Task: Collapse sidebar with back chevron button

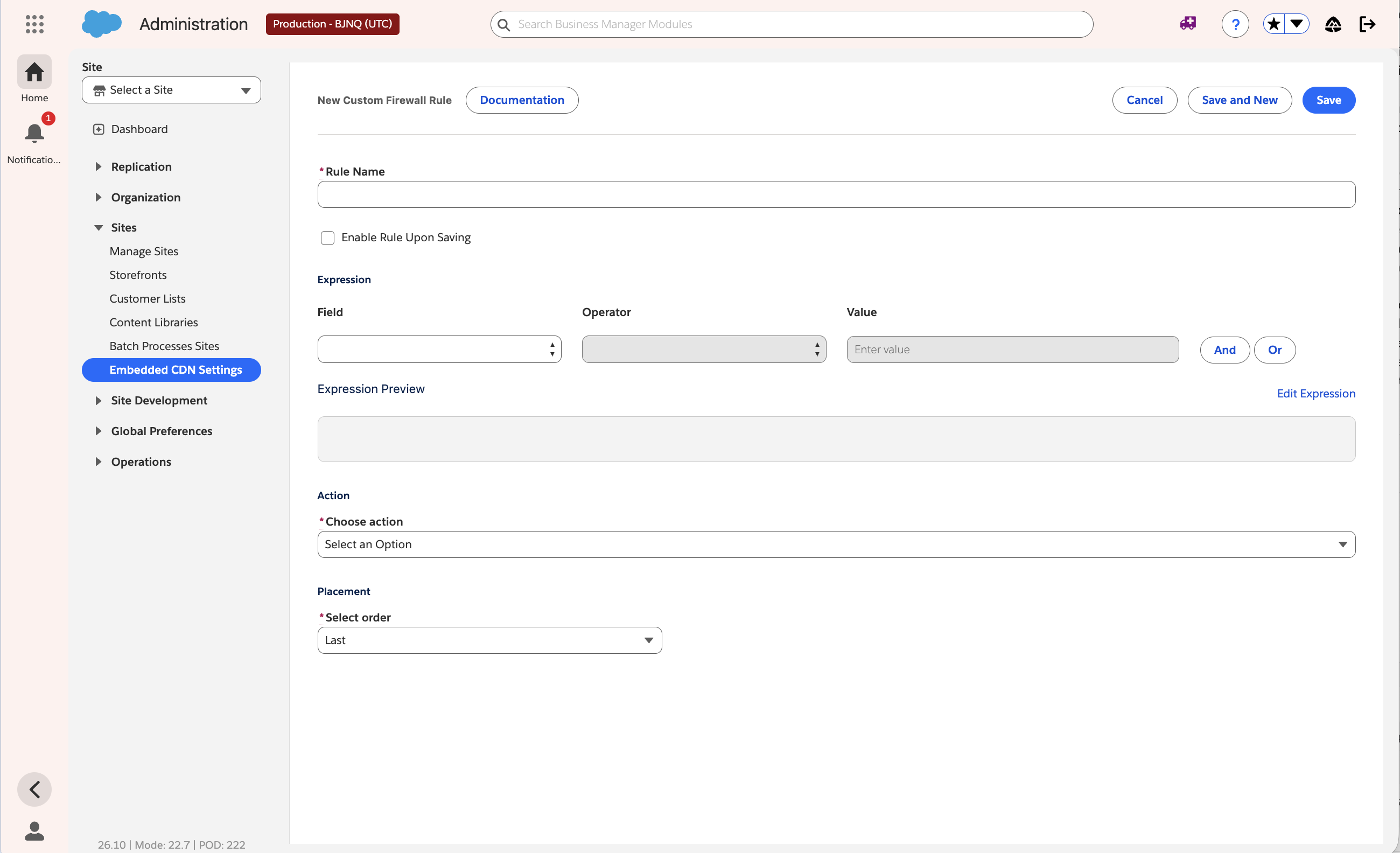Action: click(x=34, y=789)
